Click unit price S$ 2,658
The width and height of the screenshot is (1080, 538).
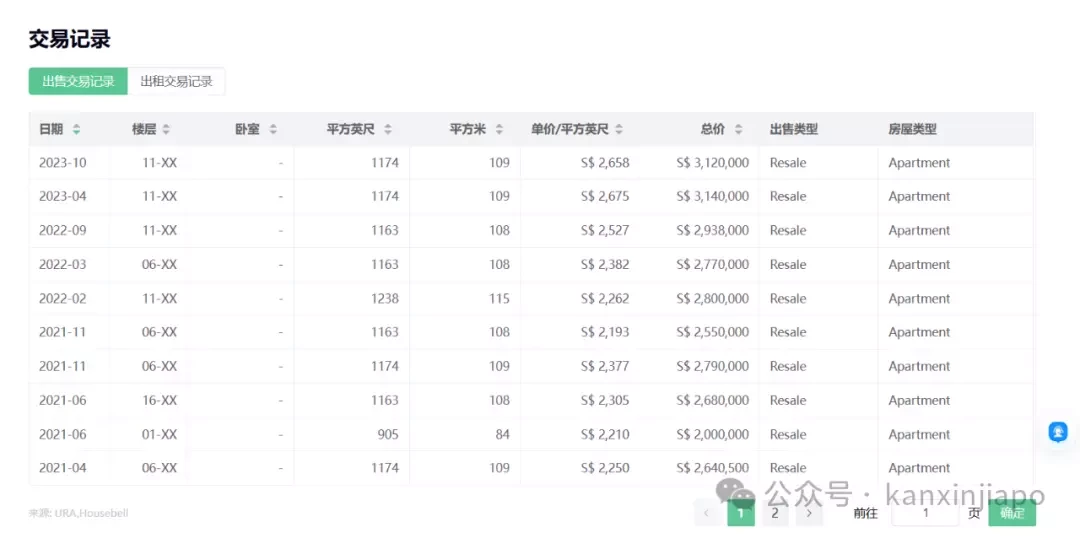tap(605, 163)
